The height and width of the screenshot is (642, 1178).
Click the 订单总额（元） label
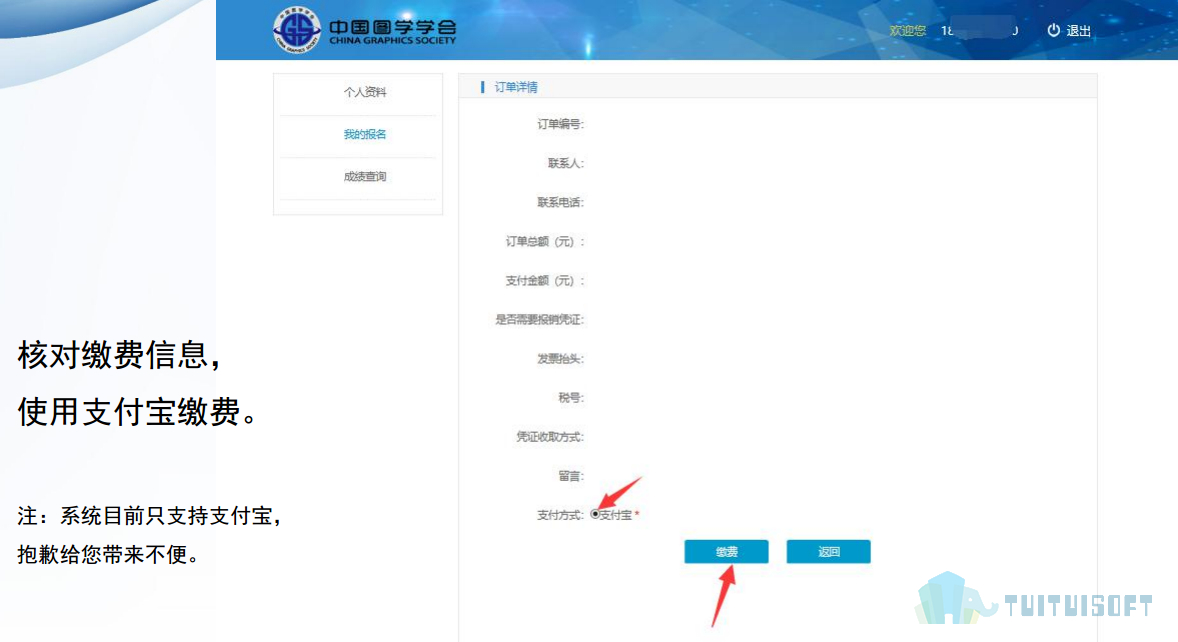545,241
